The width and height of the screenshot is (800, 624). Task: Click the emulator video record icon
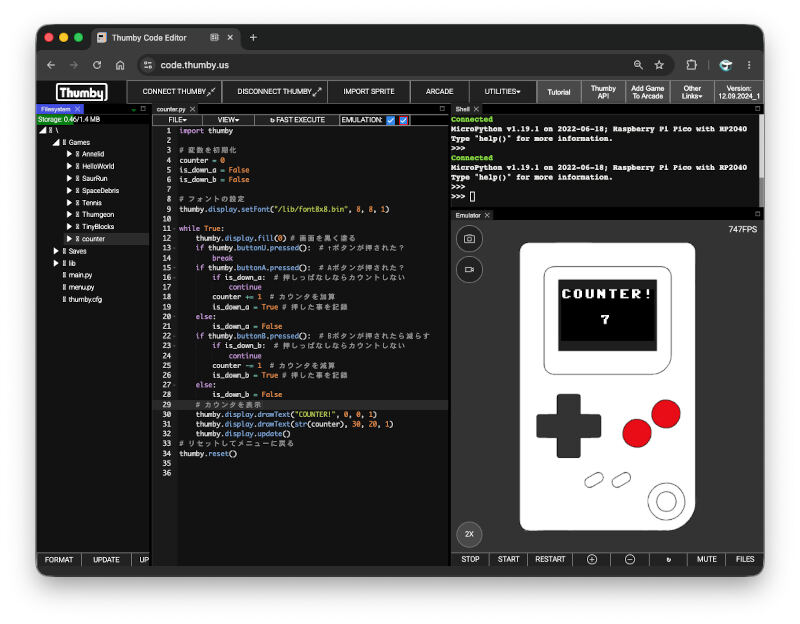[469, 269]
